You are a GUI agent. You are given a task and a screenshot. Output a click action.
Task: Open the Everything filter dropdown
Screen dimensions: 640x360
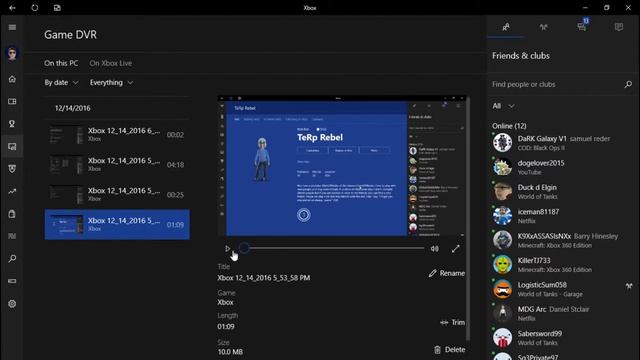tap(111, 82)
